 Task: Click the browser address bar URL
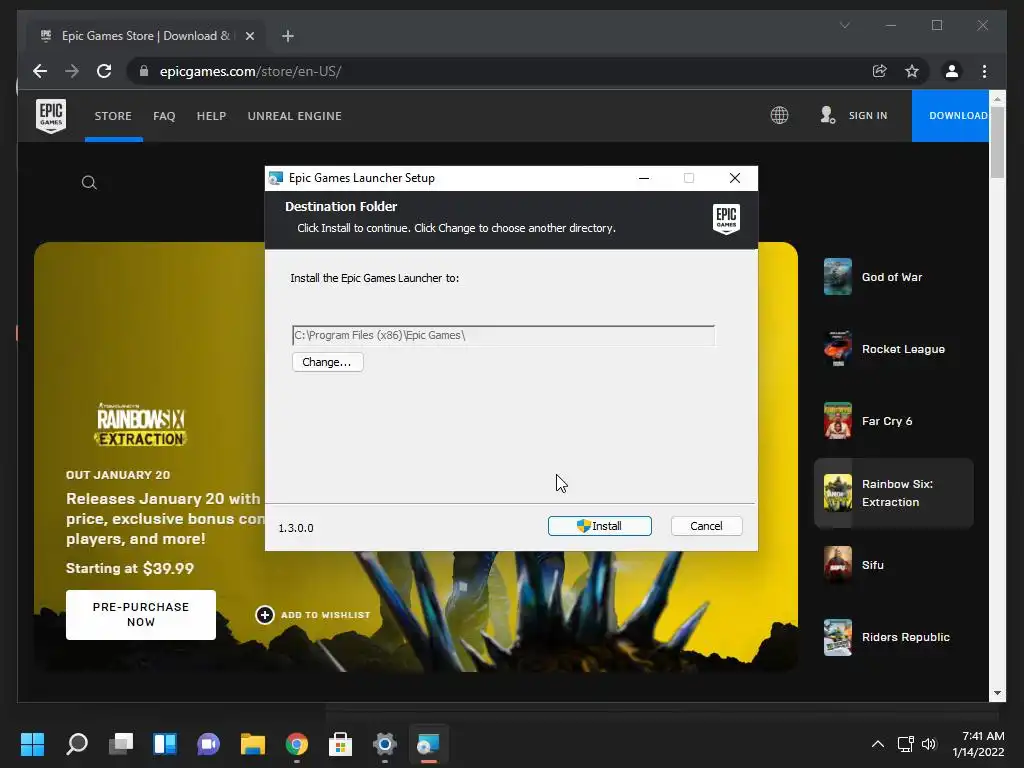[251, 71]
